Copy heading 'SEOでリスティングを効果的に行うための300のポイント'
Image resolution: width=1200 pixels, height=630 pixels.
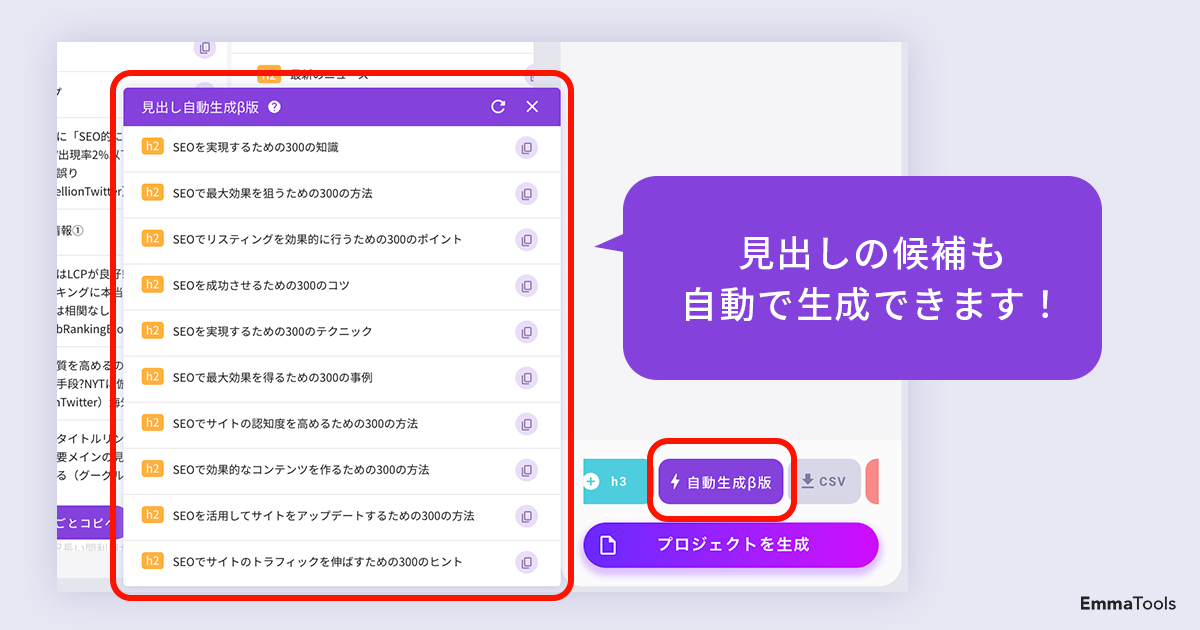click(x=527, y=240)
